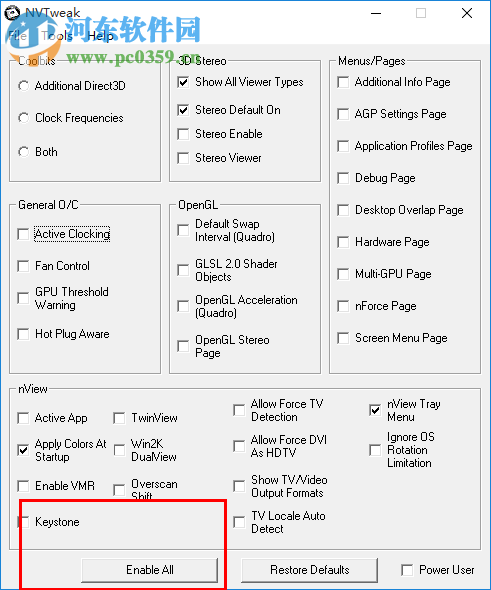This screenshot has width=491, height=590.
Task: Uncheck Apply Colors At Startup
Action: 23,450
